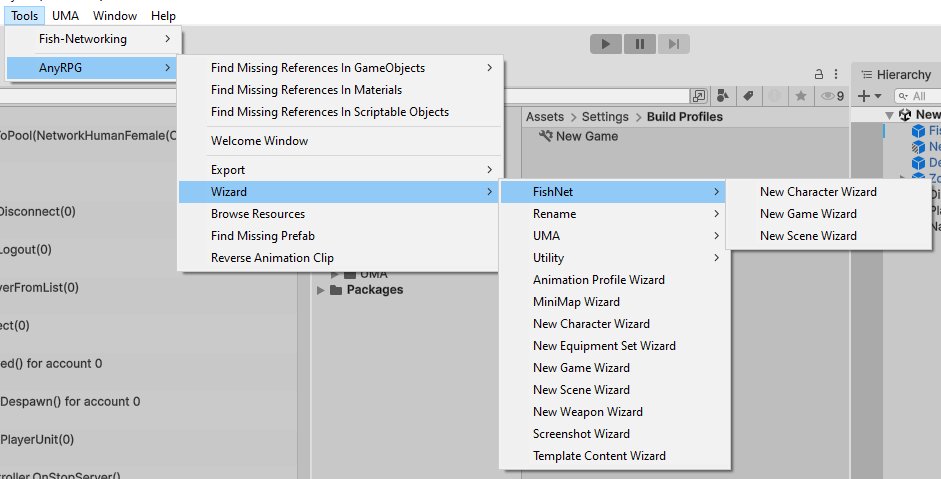Open the Tools menu
This screenshot has height=479, width=941.
click(x=25, y=16)
